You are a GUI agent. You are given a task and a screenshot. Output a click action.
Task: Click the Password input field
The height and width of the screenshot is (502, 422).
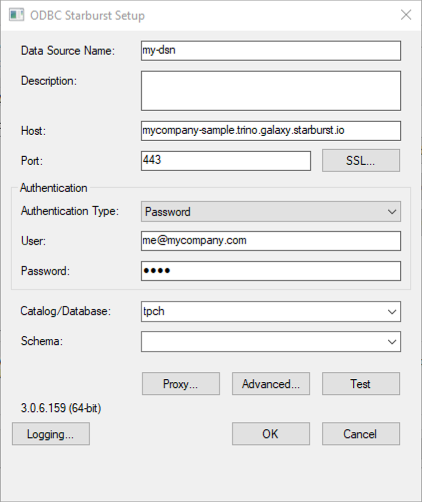271,271
